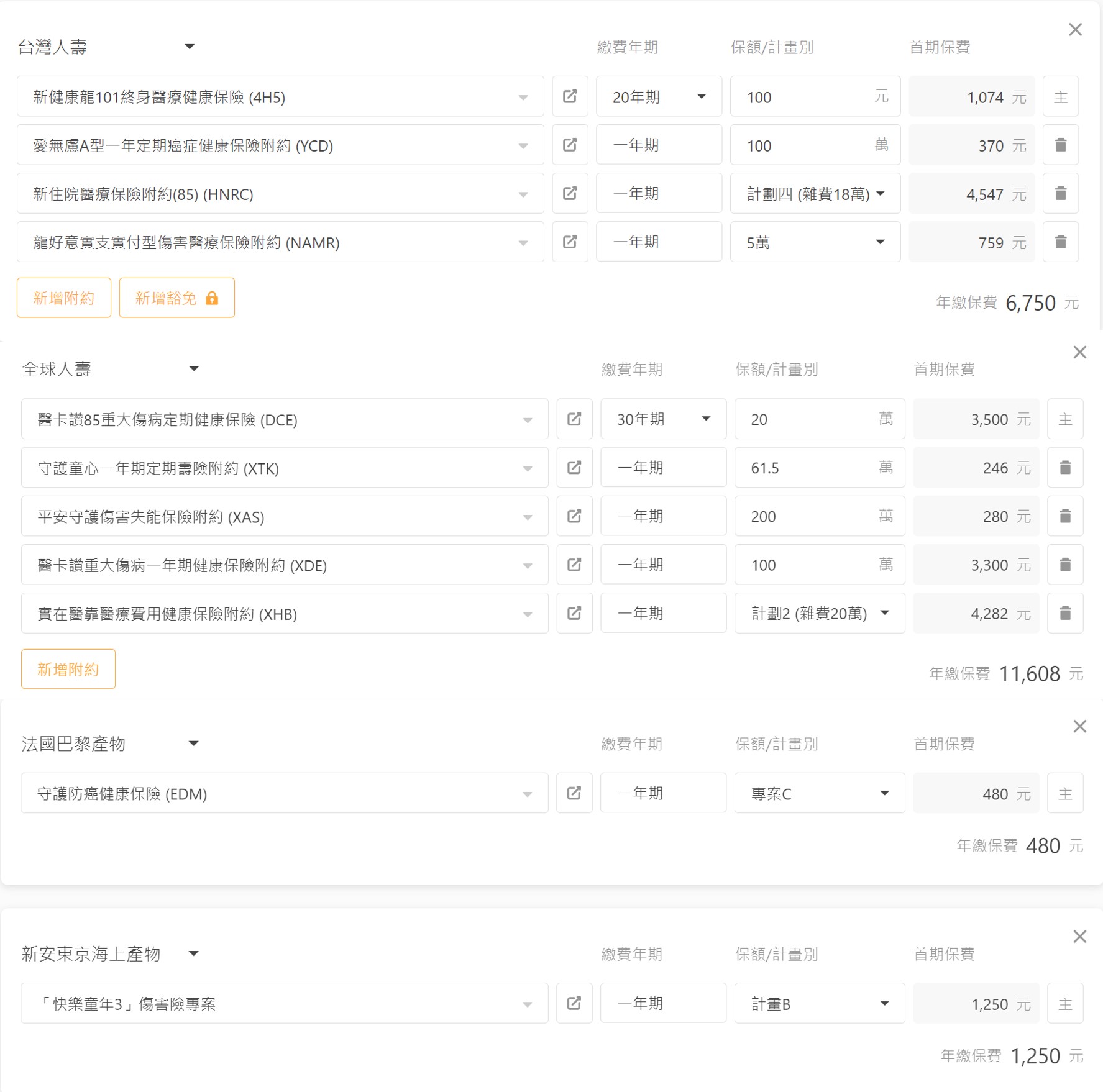Open product selector for 守護防癌健康保險 (EDM)
This screenshot has width=1103, height=1092.
[x=285, y=793]
